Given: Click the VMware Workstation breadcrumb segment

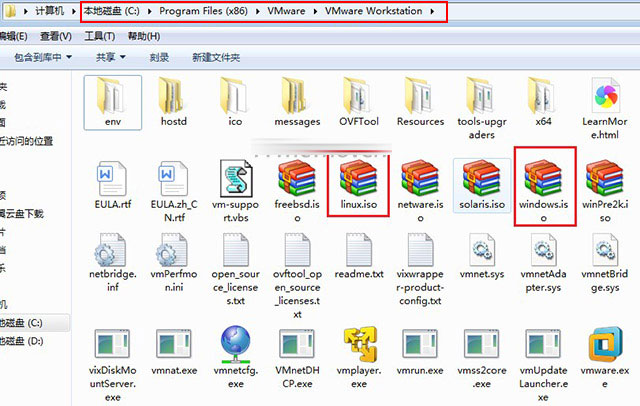Looking at the screenshot, I should [373, 11].
